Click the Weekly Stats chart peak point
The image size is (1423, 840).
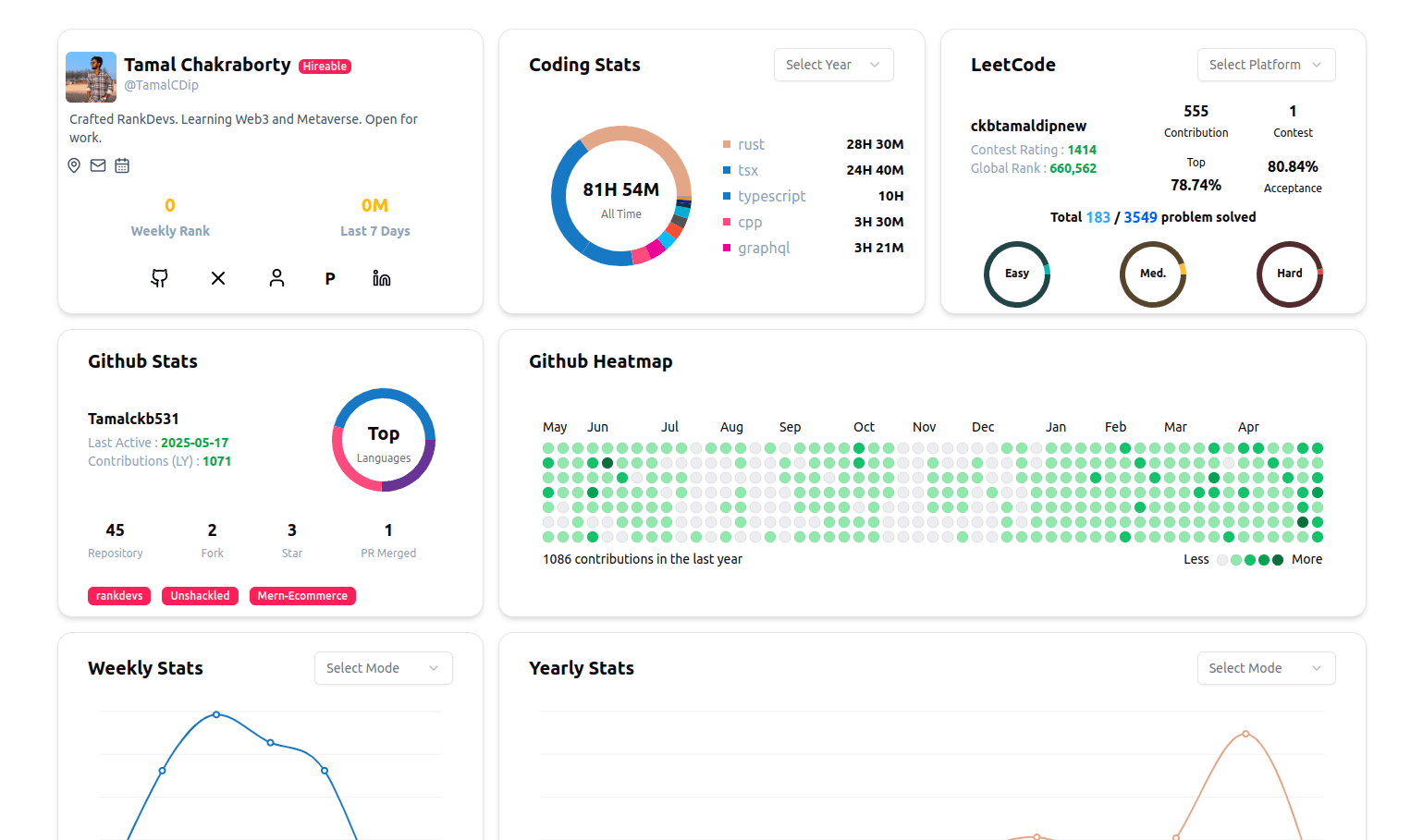point(216,714)
